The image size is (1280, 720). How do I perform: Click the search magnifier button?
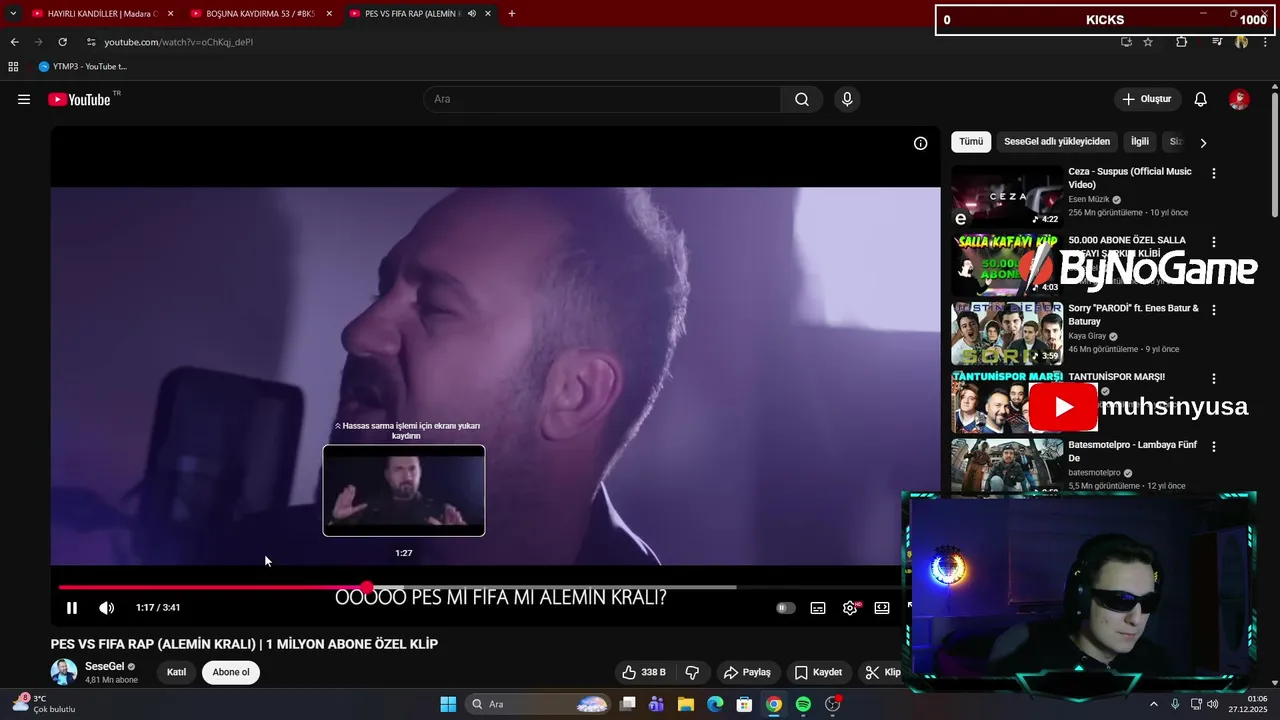tap(802, 99)
